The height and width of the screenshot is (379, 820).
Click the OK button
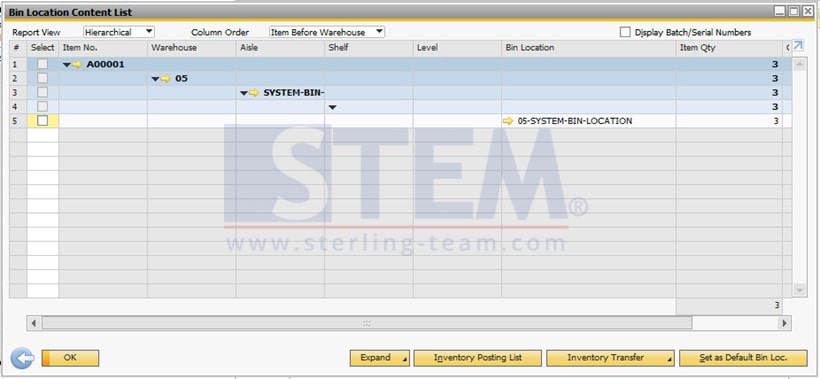(x=70, y=358)
